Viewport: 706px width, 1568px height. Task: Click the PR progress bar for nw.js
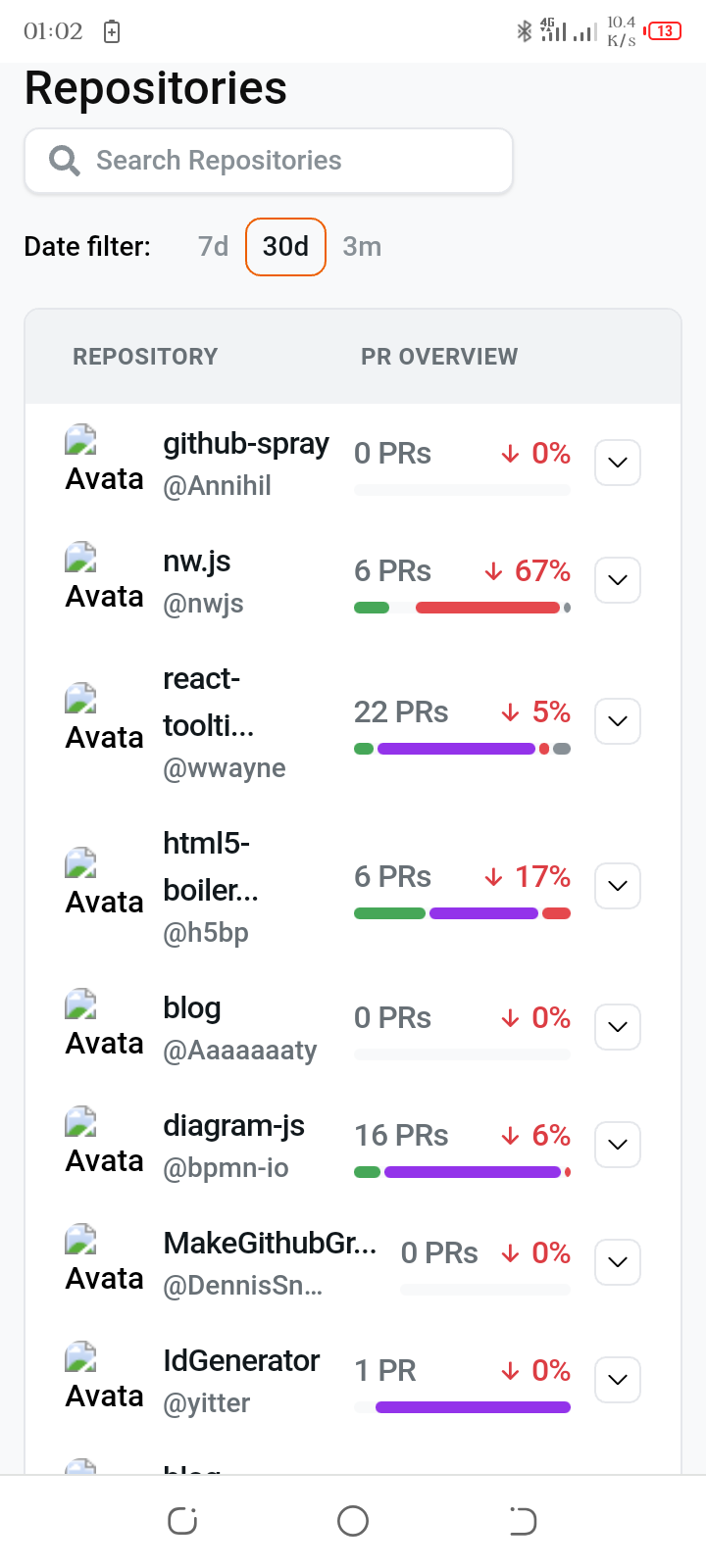[x=461, y=608]
